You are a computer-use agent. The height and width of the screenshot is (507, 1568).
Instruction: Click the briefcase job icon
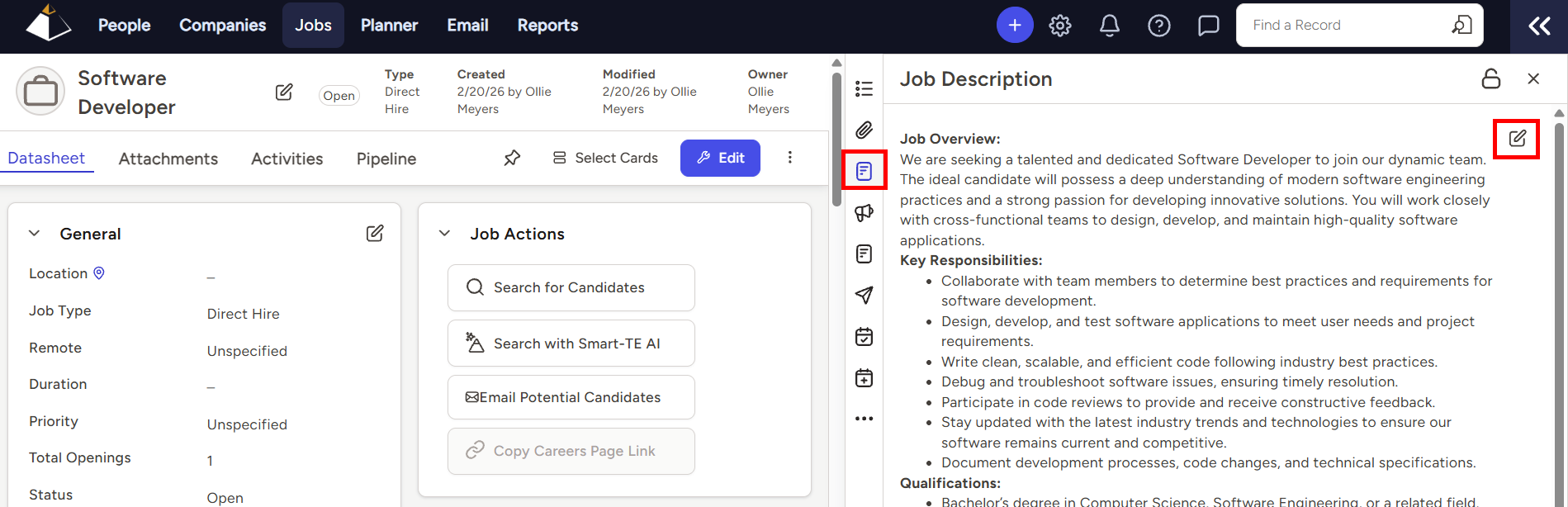[40, 91]
